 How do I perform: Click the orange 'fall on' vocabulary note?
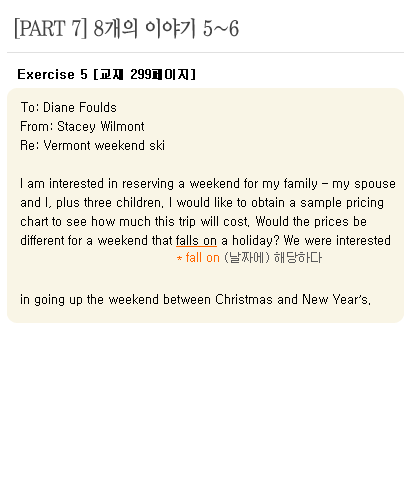tap(203, 258)
